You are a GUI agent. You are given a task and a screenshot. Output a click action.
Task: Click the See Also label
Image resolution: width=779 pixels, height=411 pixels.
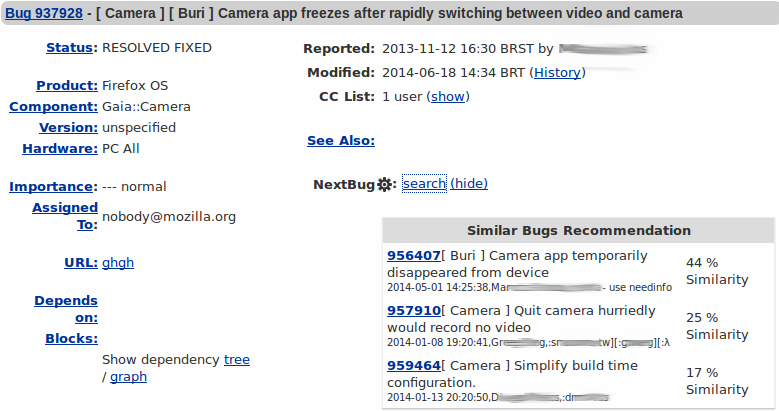[341, 141]
